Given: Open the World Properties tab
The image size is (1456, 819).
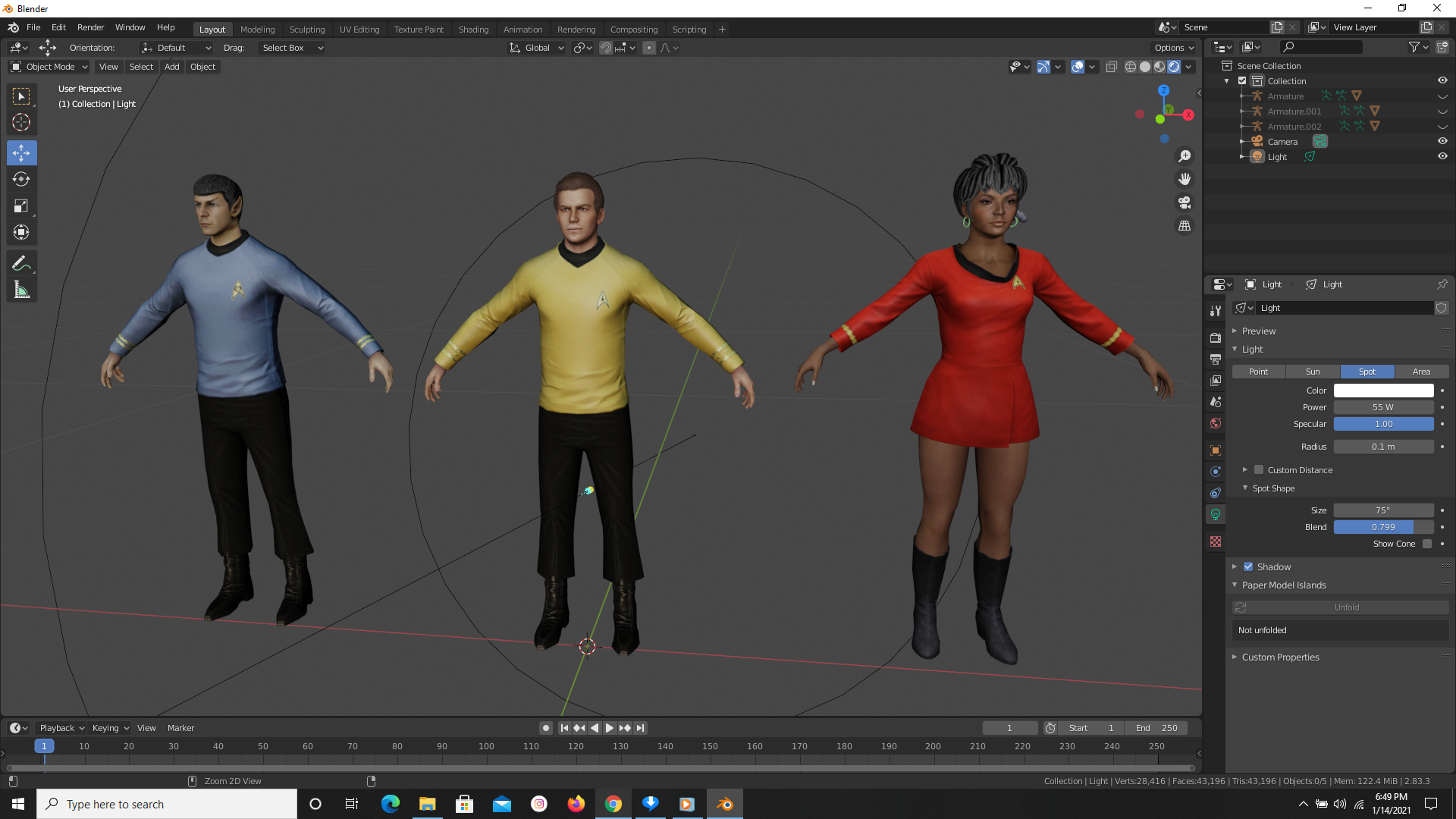Looking at the screenshot, I should [x=1216, y=423].
